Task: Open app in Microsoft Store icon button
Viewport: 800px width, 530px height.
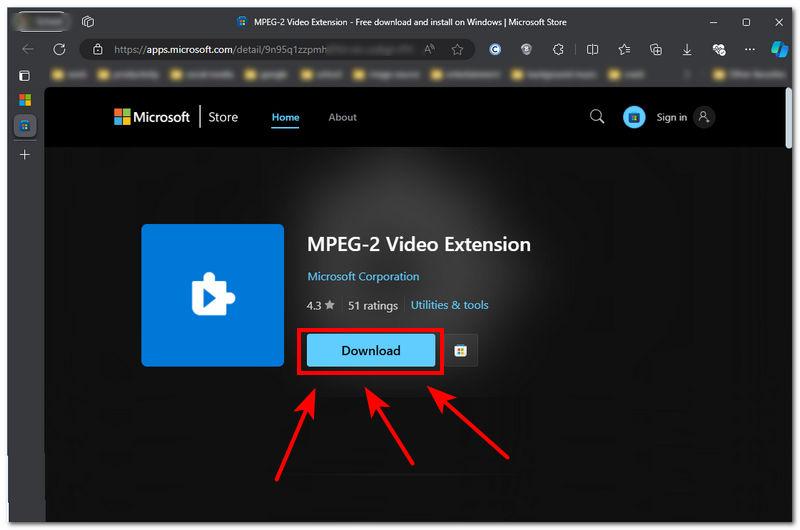Action: (460, 351)
